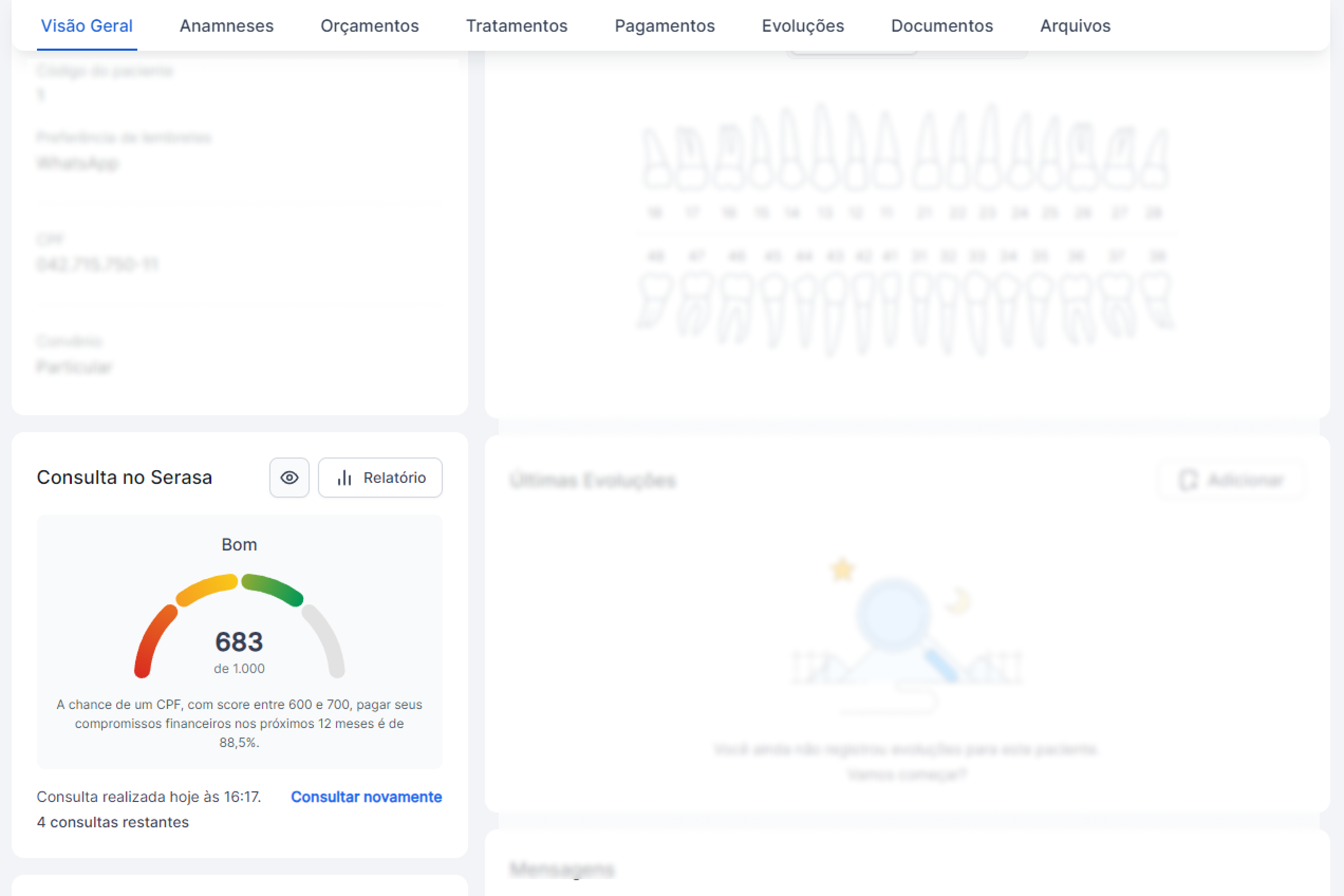Go to the Tratamentos tab
This screenshot has width=1344, height=896.
click(517, 26)
